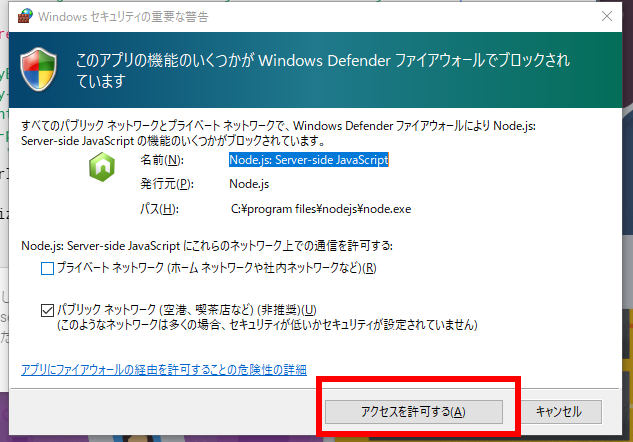The height and width of the screenshot is (442, 633).
Task: Click the line about allowing communication on networks
Action: tap(207, 246)
